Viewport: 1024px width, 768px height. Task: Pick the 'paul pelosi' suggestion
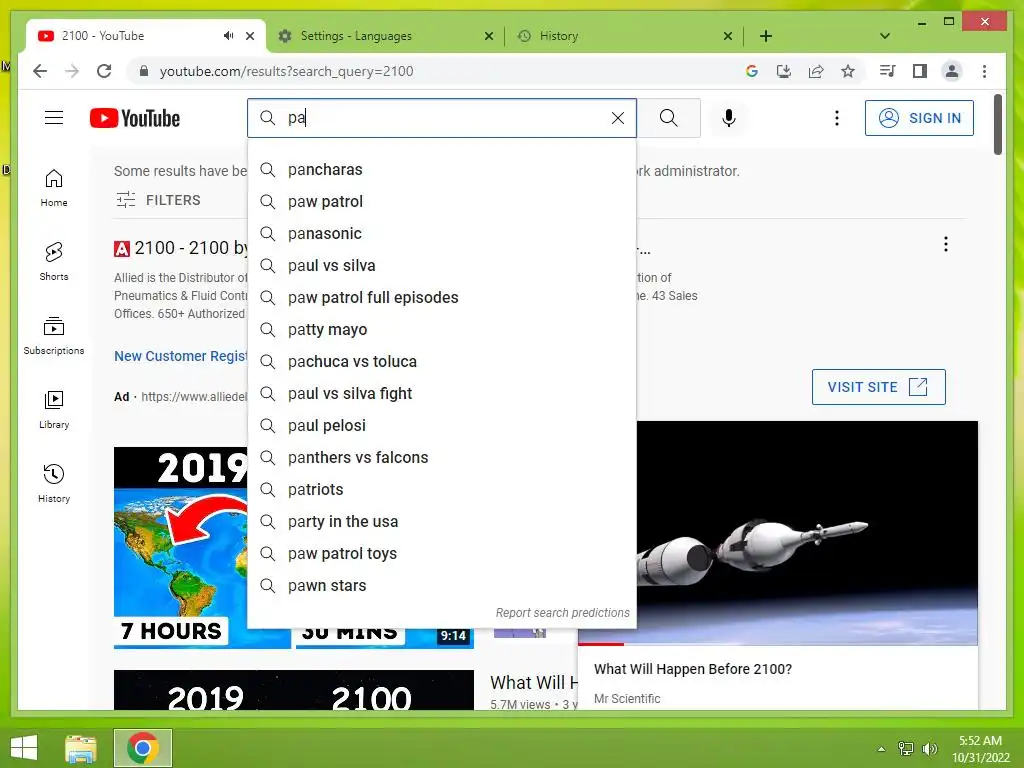pos(442,426)
